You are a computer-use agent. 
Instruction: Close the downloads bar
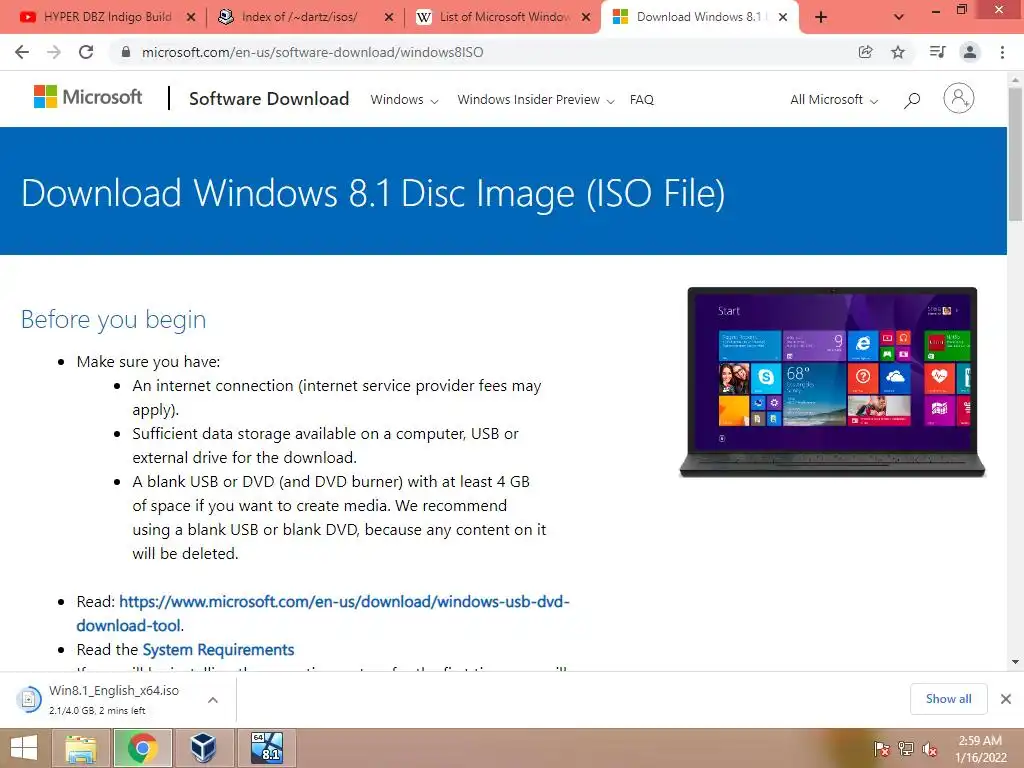coord(1006,699)
